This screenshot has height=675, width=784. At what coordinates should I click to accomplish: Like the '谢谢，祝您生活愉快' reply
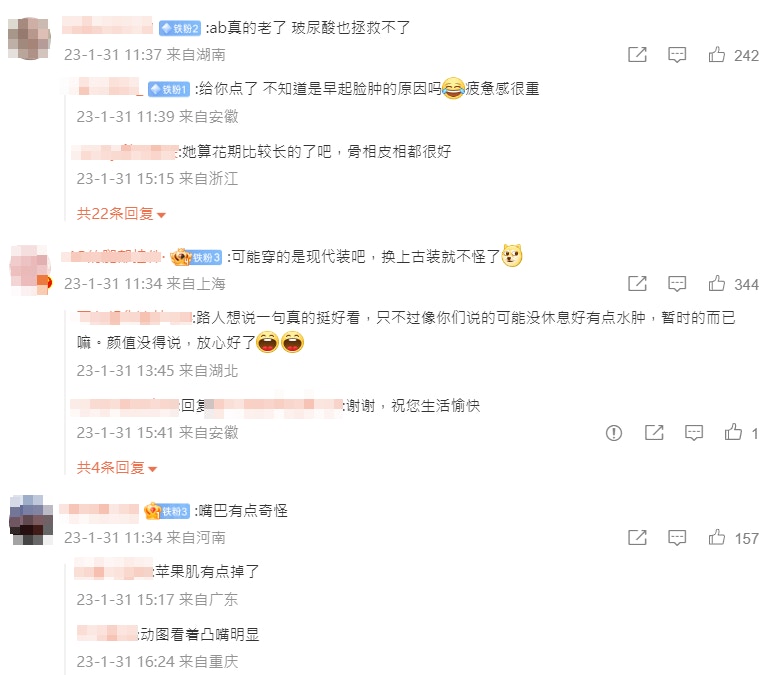click(733, 432)
